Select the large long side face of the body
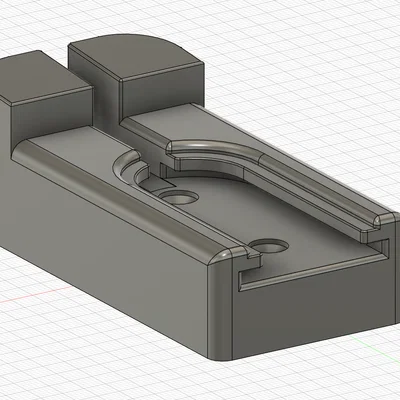 pos(103,253)
